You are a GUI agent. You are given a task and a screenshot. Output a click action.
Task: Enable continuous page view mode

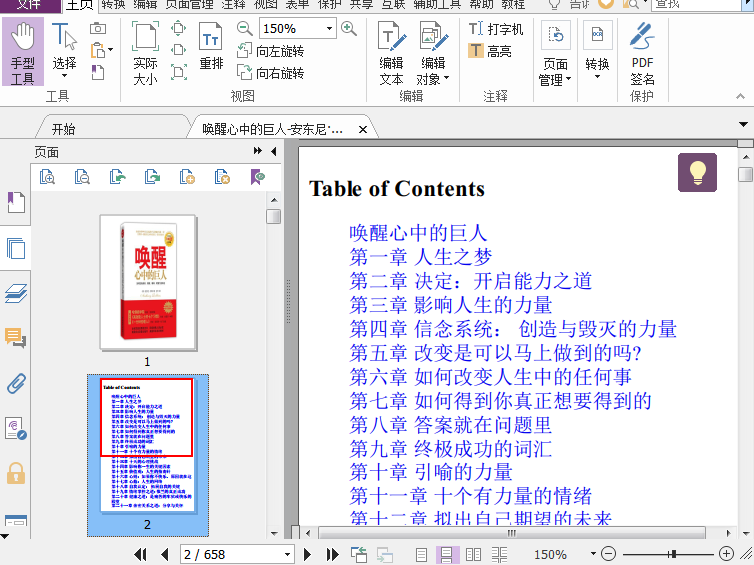tap(447, 554)
